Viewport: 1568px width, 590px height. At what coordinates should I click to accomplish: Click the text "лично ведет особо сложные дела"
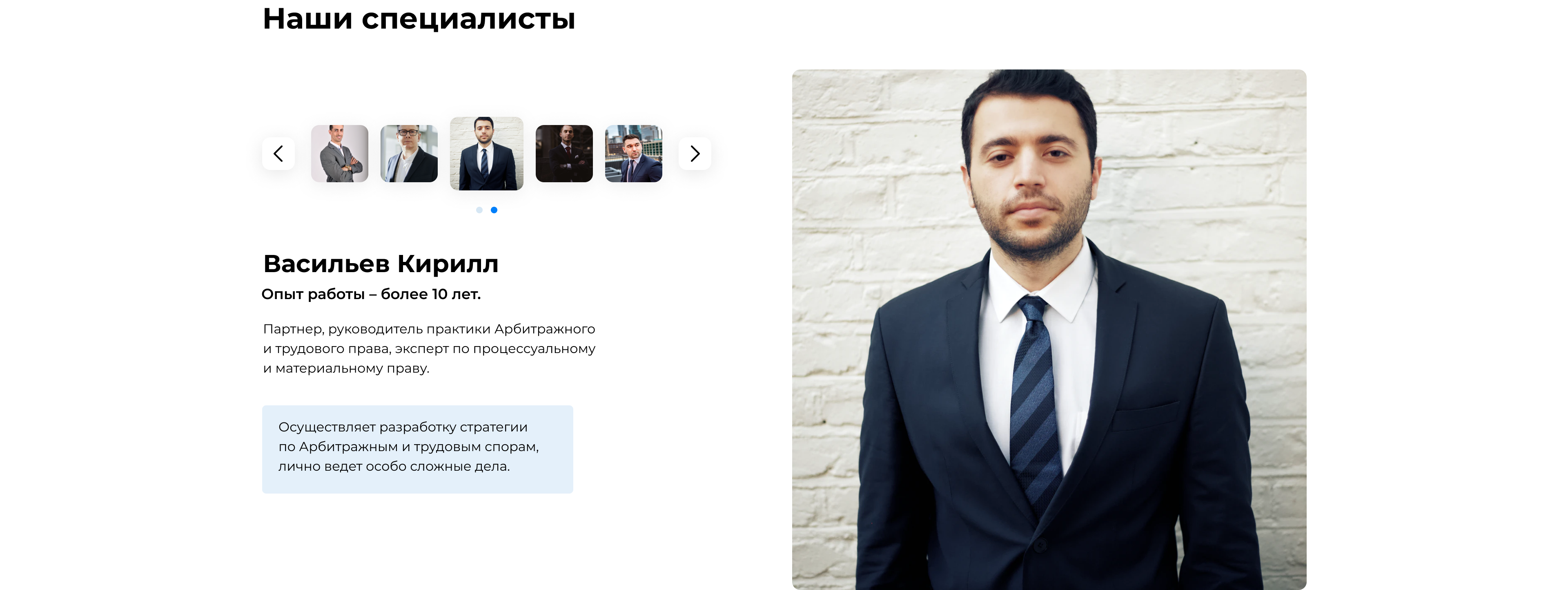pyautogui.click(x=394, y=466)
